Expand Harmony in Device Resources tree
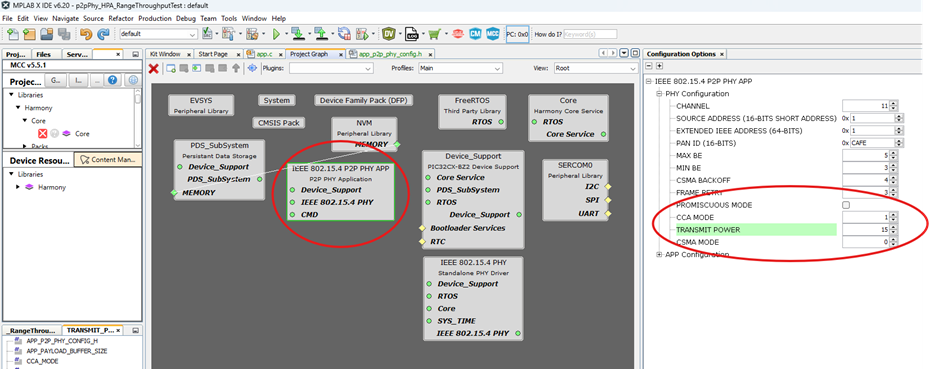Viewport: 929px width, 369px height. coord(18,187)
